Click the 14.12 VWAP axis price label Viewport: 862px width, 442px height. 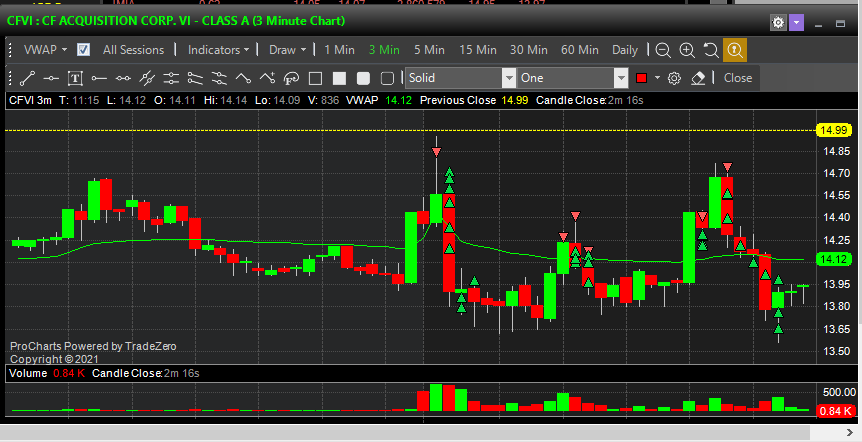click(834, 259)
